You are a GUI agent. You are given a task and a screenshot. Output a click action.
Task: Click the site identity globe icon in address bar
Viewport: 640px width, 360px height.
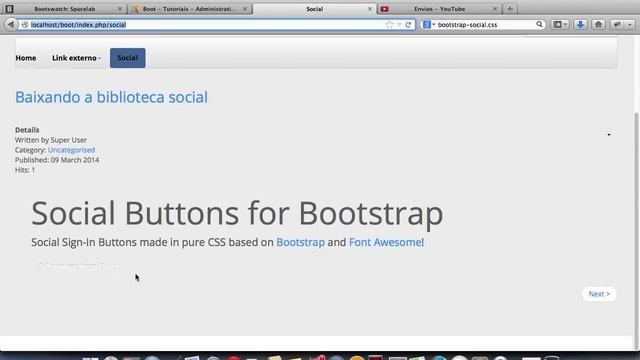click(x=24, y=24)
